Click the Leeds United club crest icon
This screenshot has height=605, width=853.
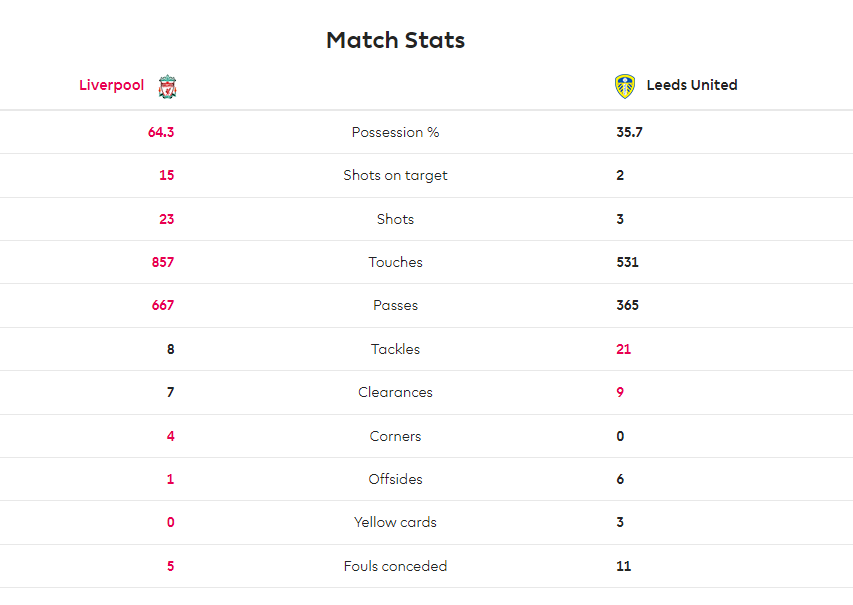pos(625,87)
